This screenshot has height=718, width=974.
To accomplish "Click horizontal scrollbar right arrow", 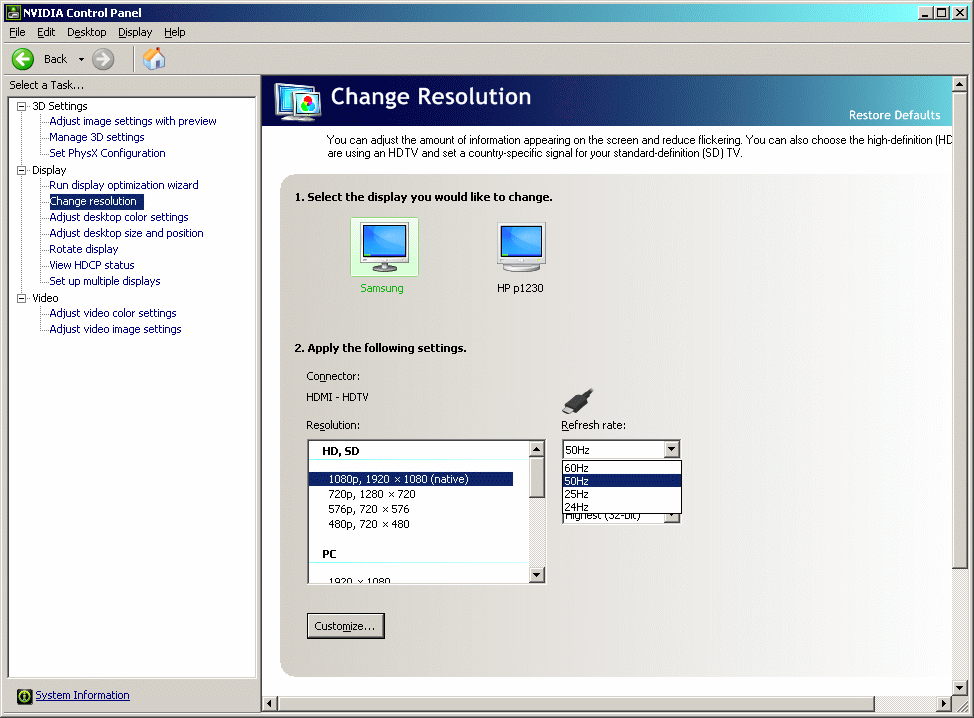I will 944,704.
